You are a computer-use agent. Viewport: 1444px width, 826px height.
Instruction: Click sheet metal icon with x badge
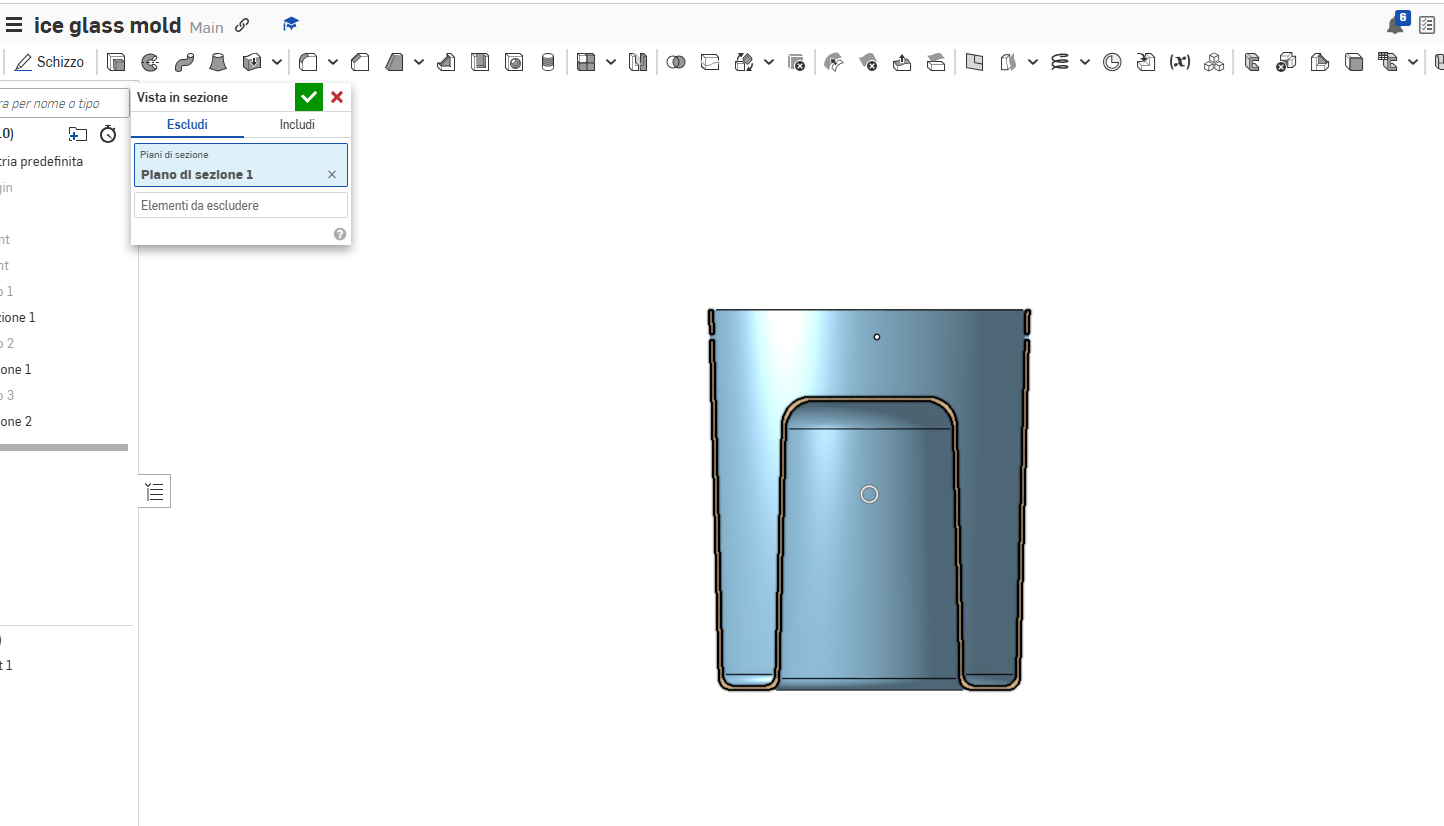[1286, 62]
